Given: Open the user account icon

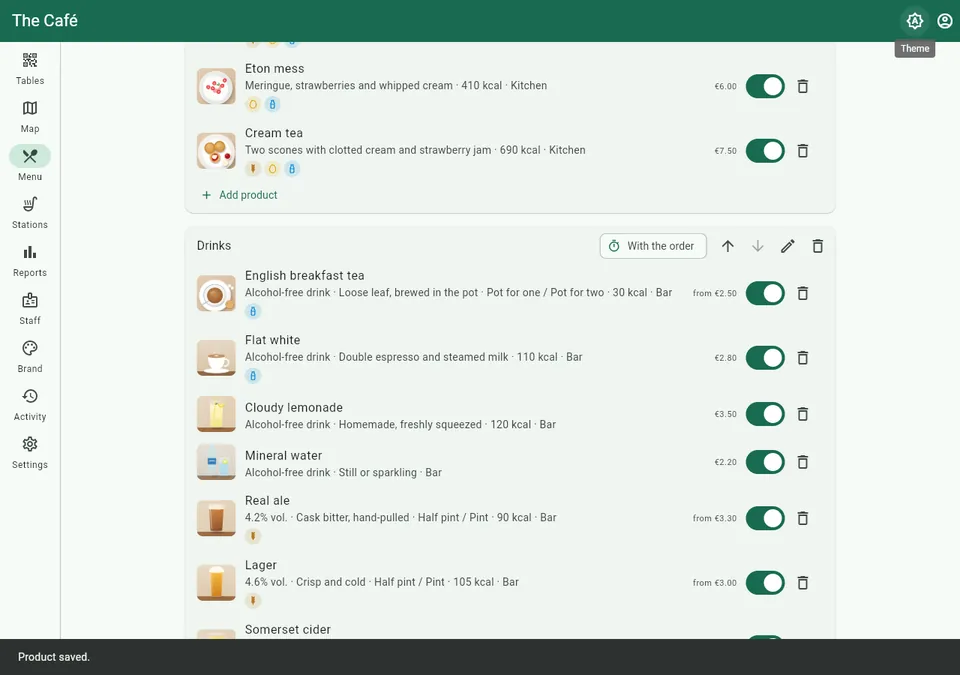Looking at the screenshot, I should (945, 21).
